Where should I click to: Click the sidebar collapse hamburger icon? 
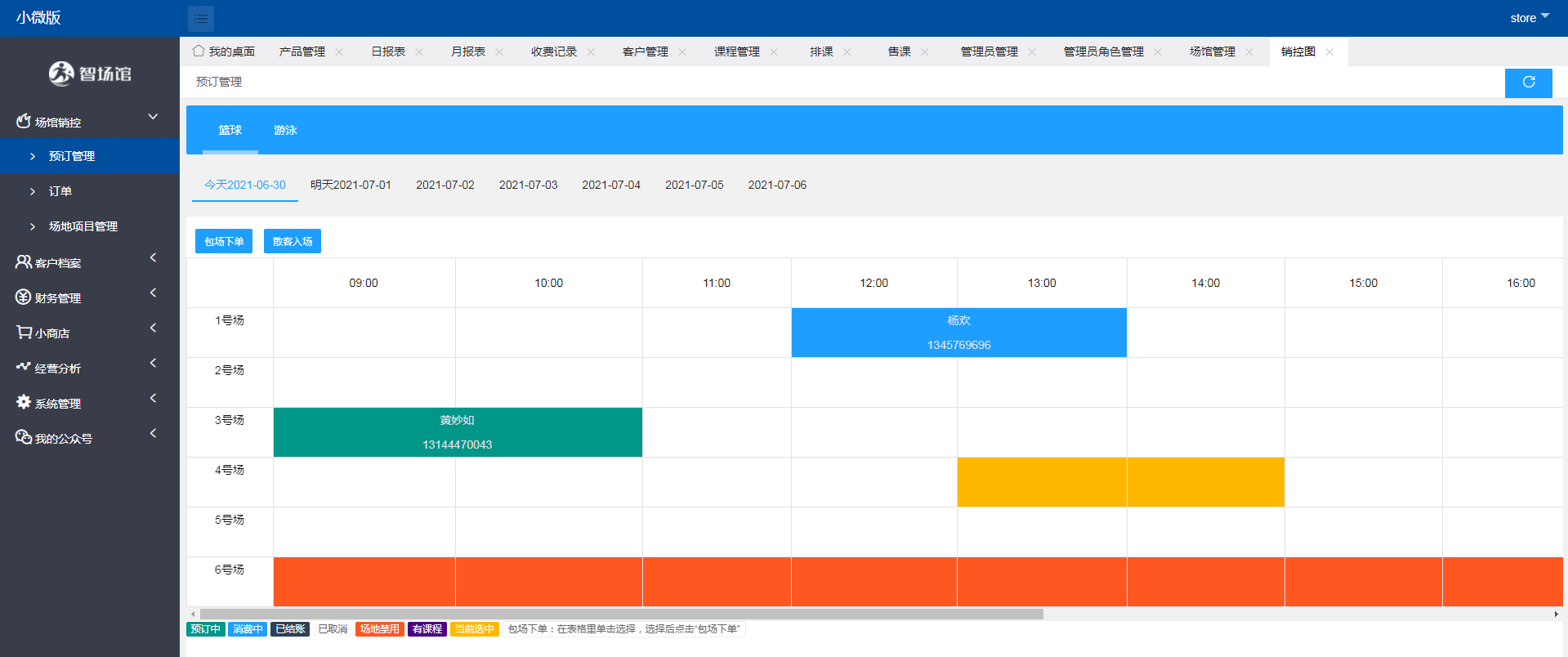pyautogui.click(x=200, y=18)
